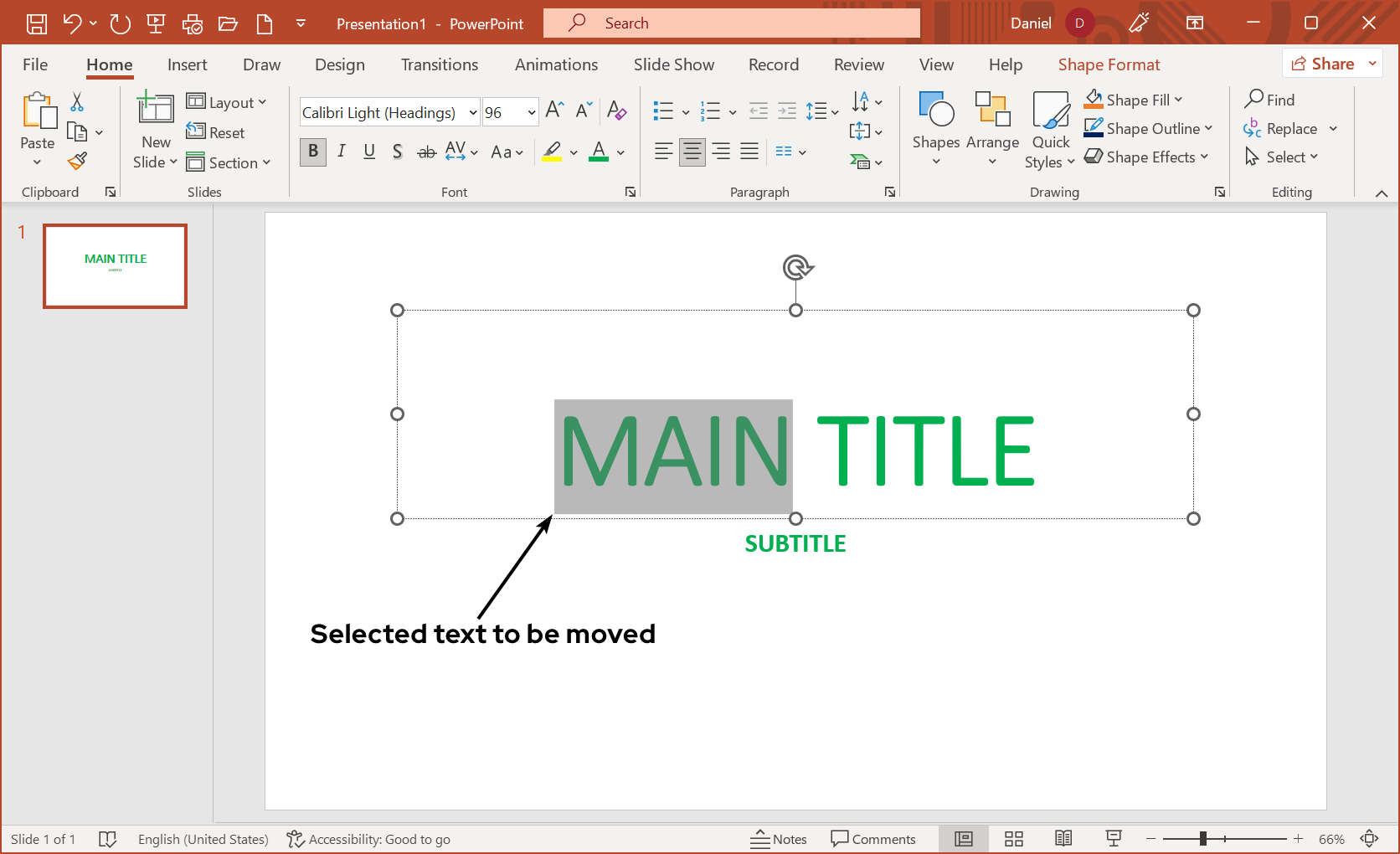Click the Format Painter icon

[78, 161]
